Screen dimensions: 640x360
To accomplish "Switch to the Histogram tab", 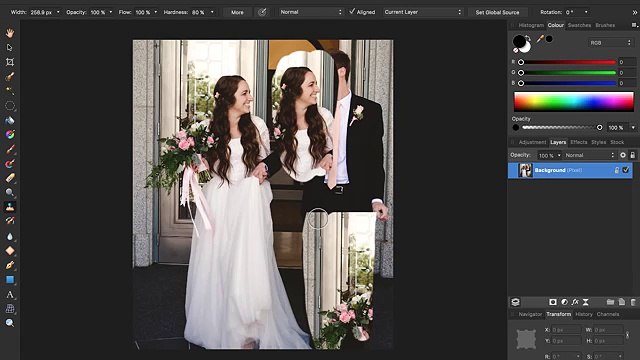I will (531, 25).
